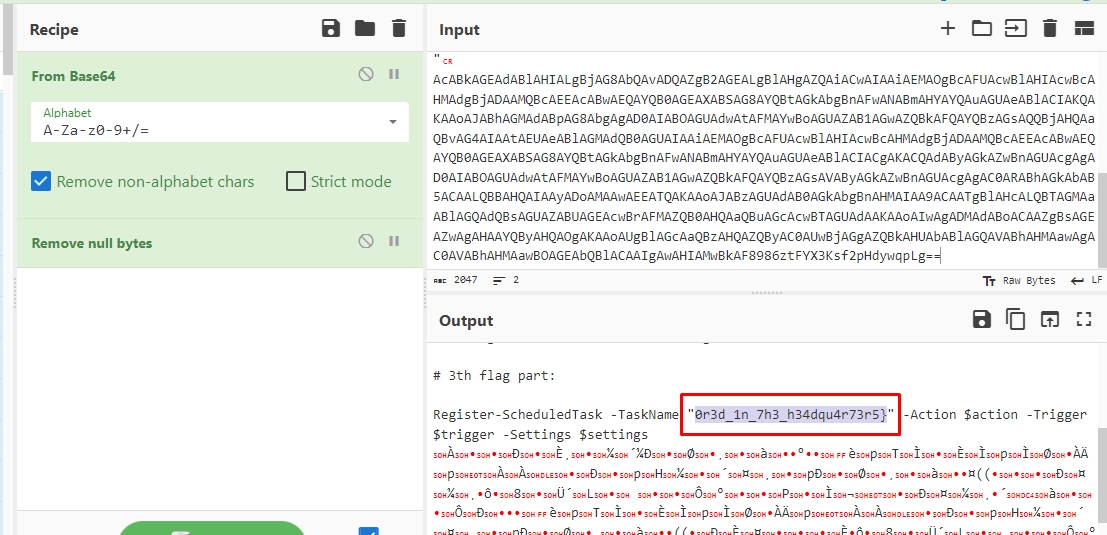Viewport: 1107px width, 535px height.
Task: Set breakpoint on From Base64 operation
Action: [394, 74]
